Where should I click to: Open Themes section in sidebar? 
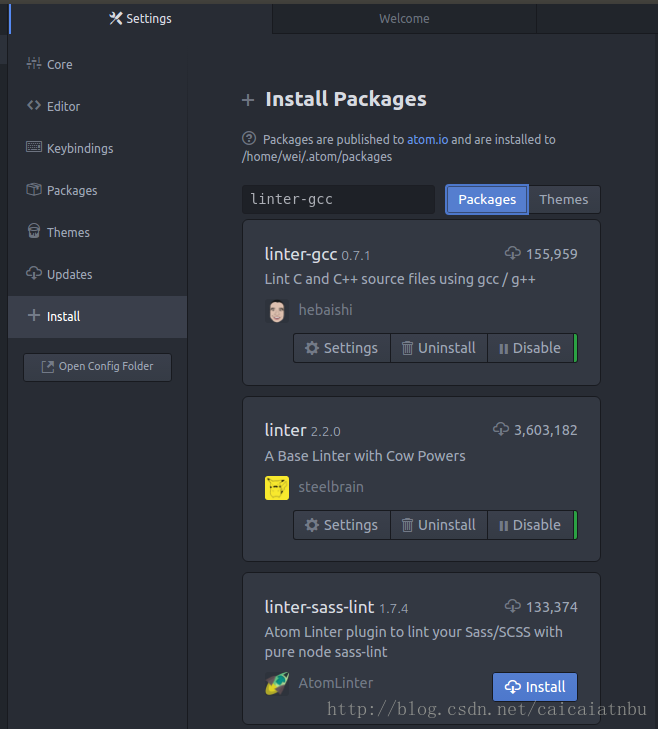68,232
